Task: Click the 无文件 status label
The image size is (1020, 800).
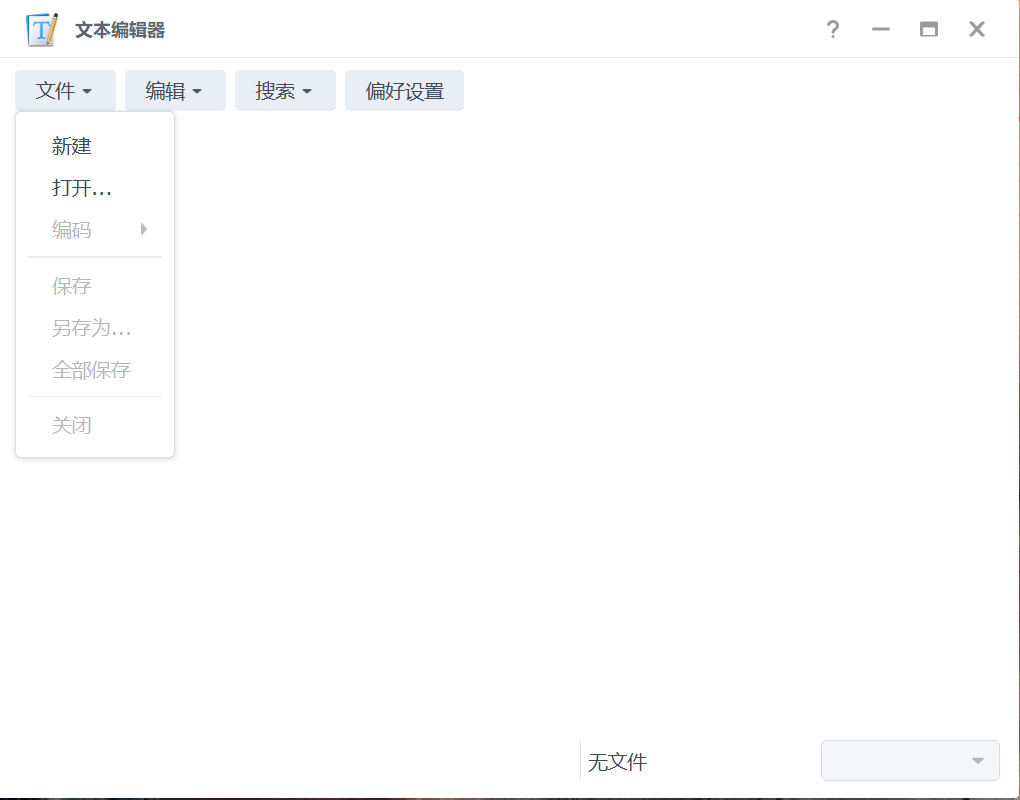Action: [616, 761]
